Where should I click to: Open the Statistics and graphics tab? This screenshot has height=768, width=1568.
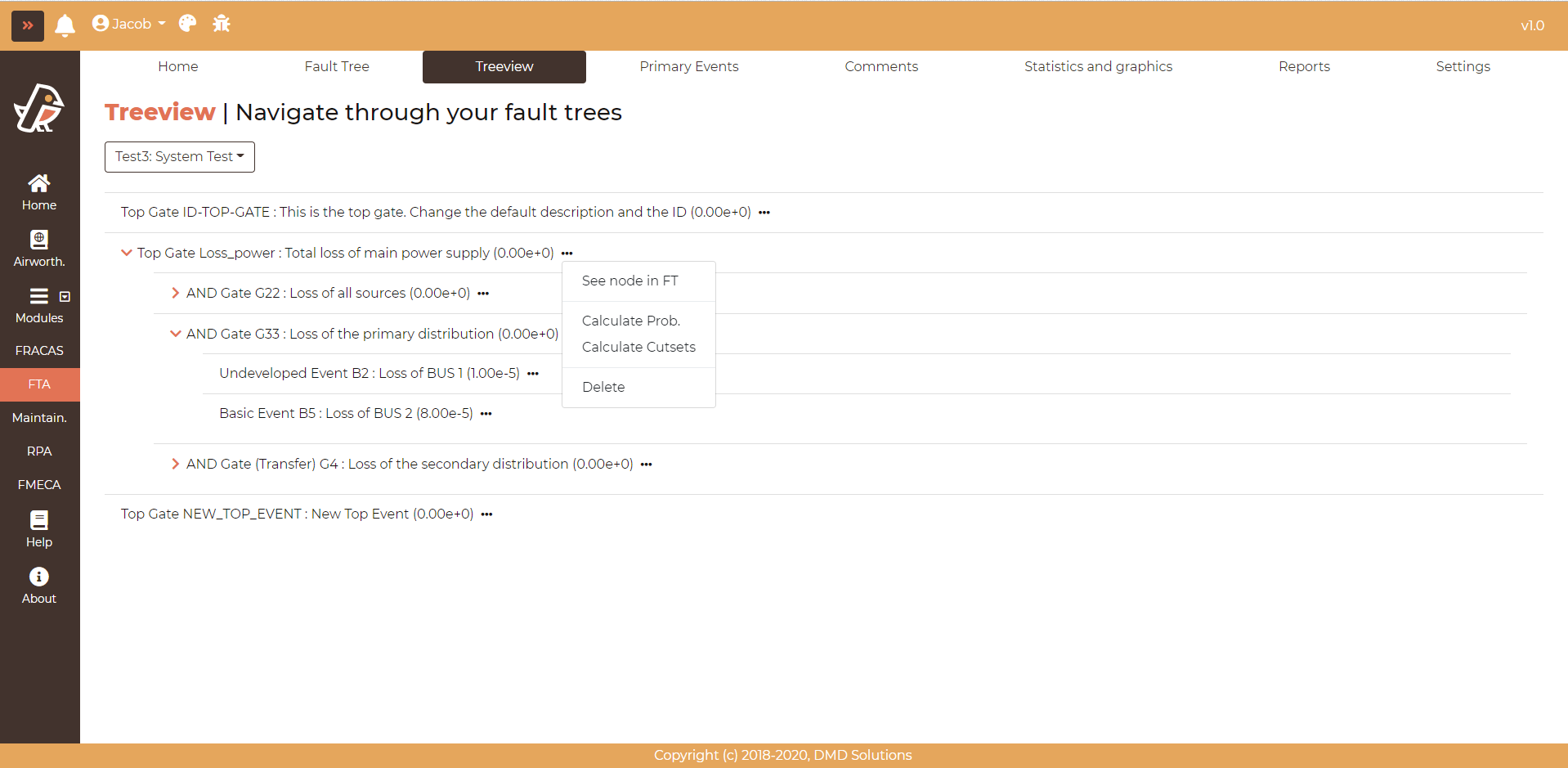pos(1098,67)
